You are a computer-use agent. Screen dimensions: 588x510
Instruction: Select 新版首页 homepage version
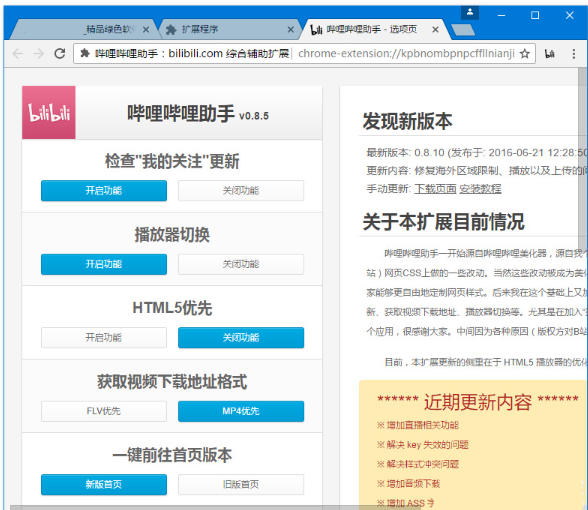(x=104, y=484)
